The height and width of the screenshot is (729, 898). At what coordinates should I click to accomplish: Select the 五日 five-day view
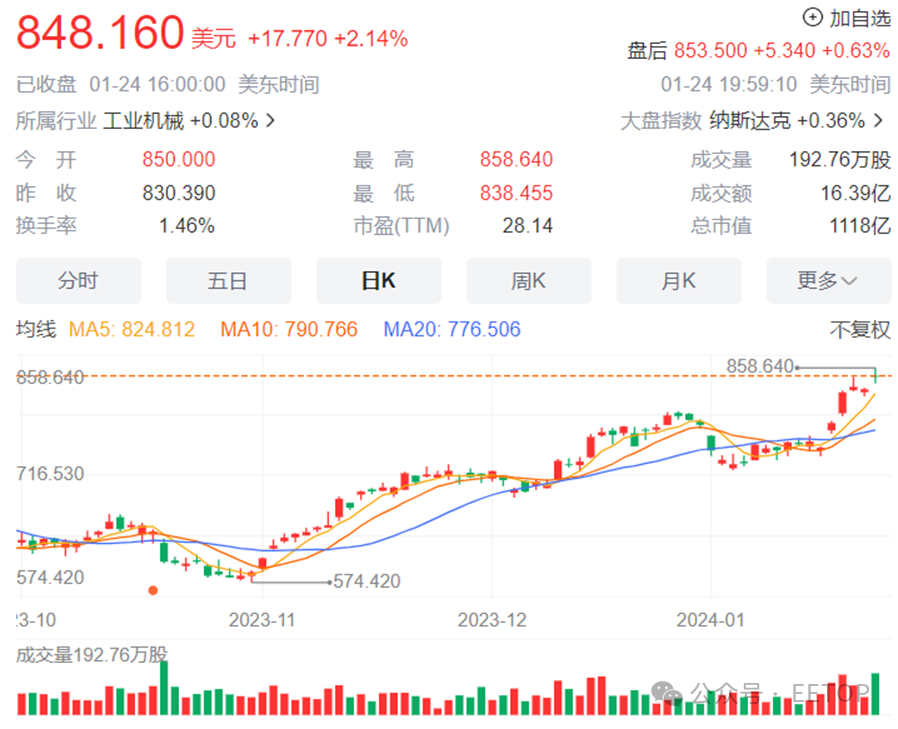tap(229, 281)
